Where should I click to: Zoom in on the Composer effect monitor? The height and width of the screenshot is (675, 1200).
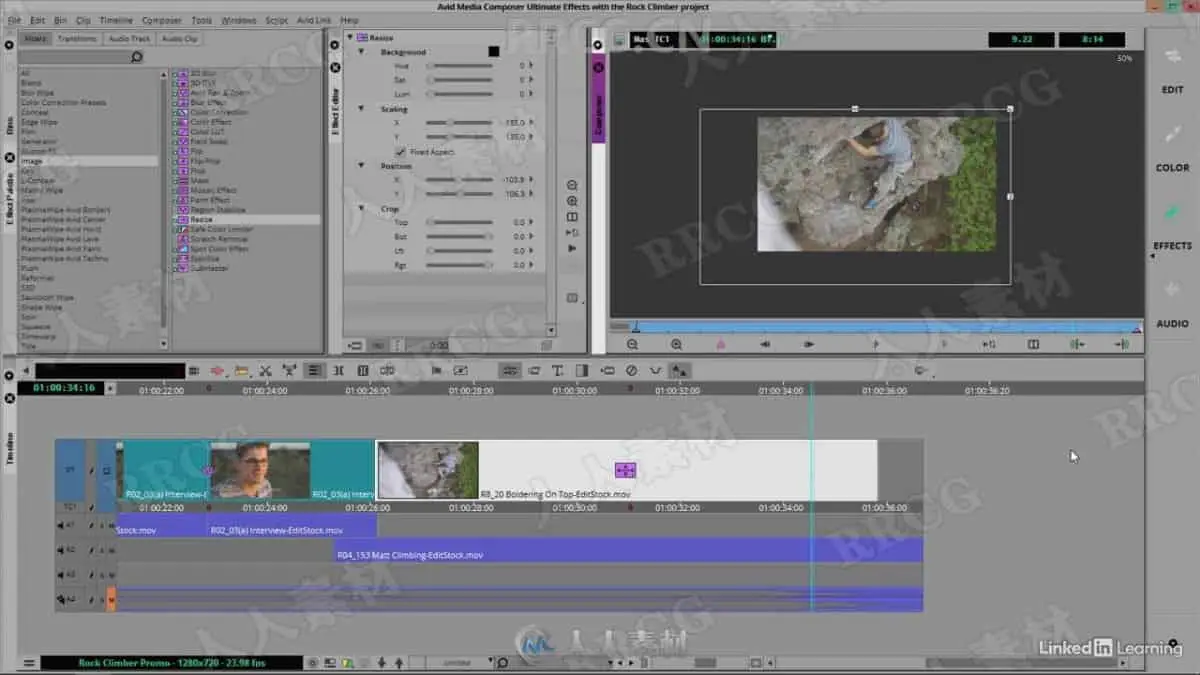coord(676,344)
